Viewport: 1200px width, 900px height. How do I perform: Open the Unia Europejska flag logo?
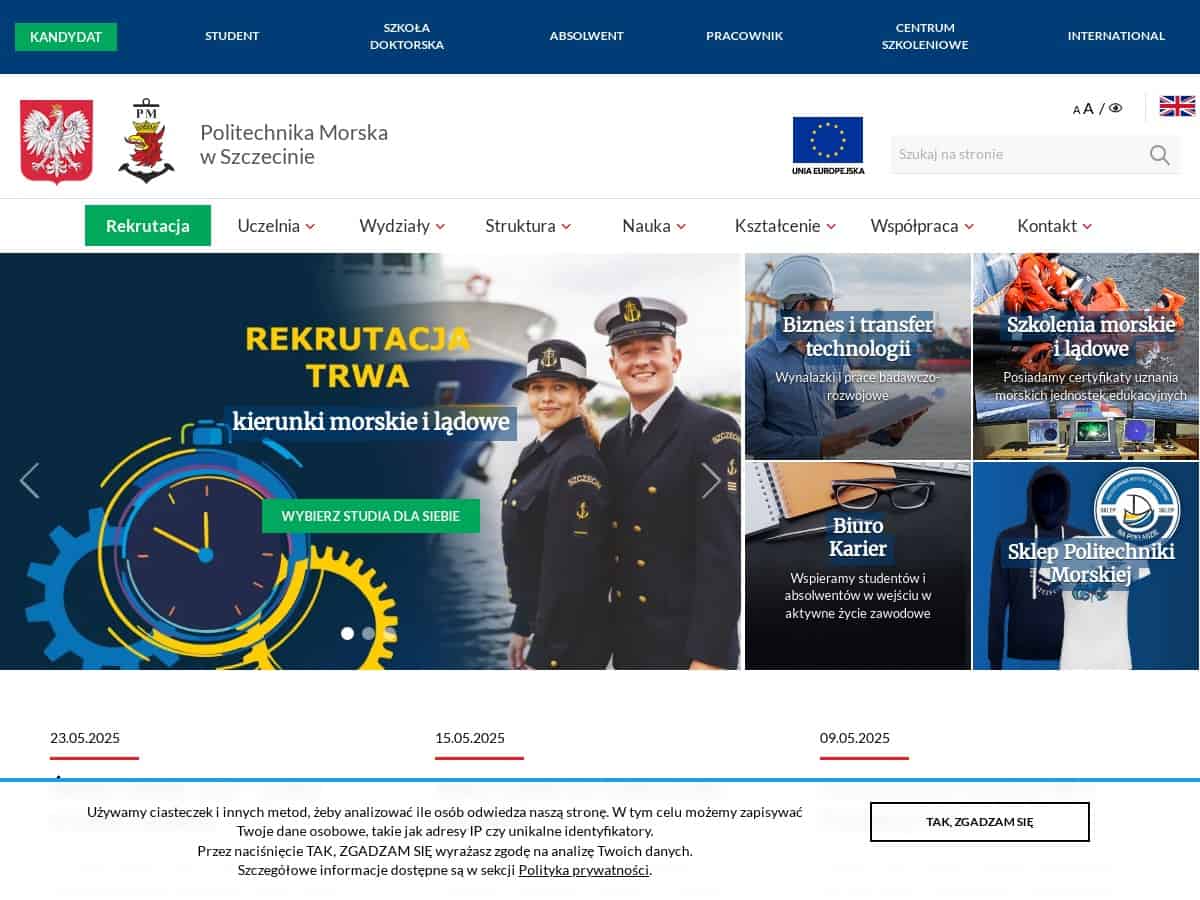[x=828, y=146]
